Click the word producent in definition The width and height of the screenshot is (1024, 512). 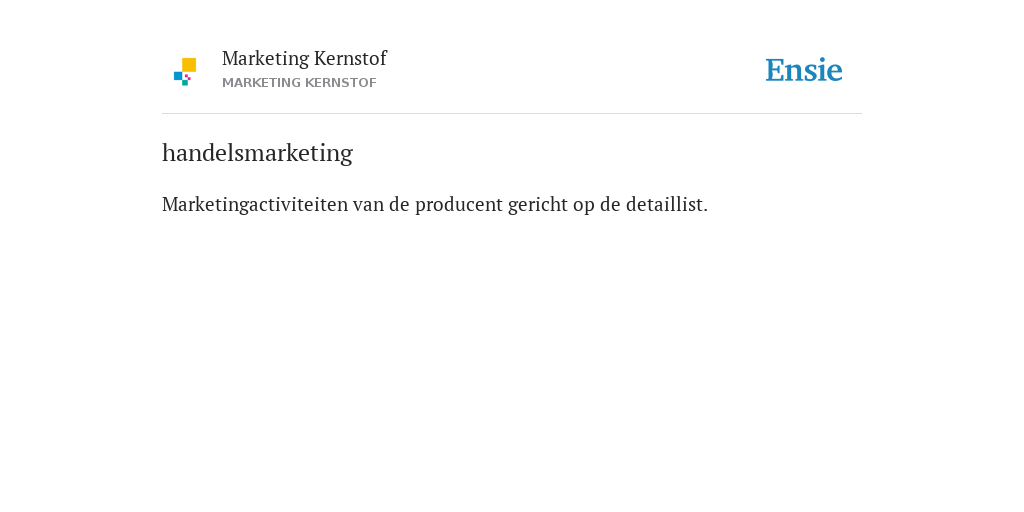(459, 205)
